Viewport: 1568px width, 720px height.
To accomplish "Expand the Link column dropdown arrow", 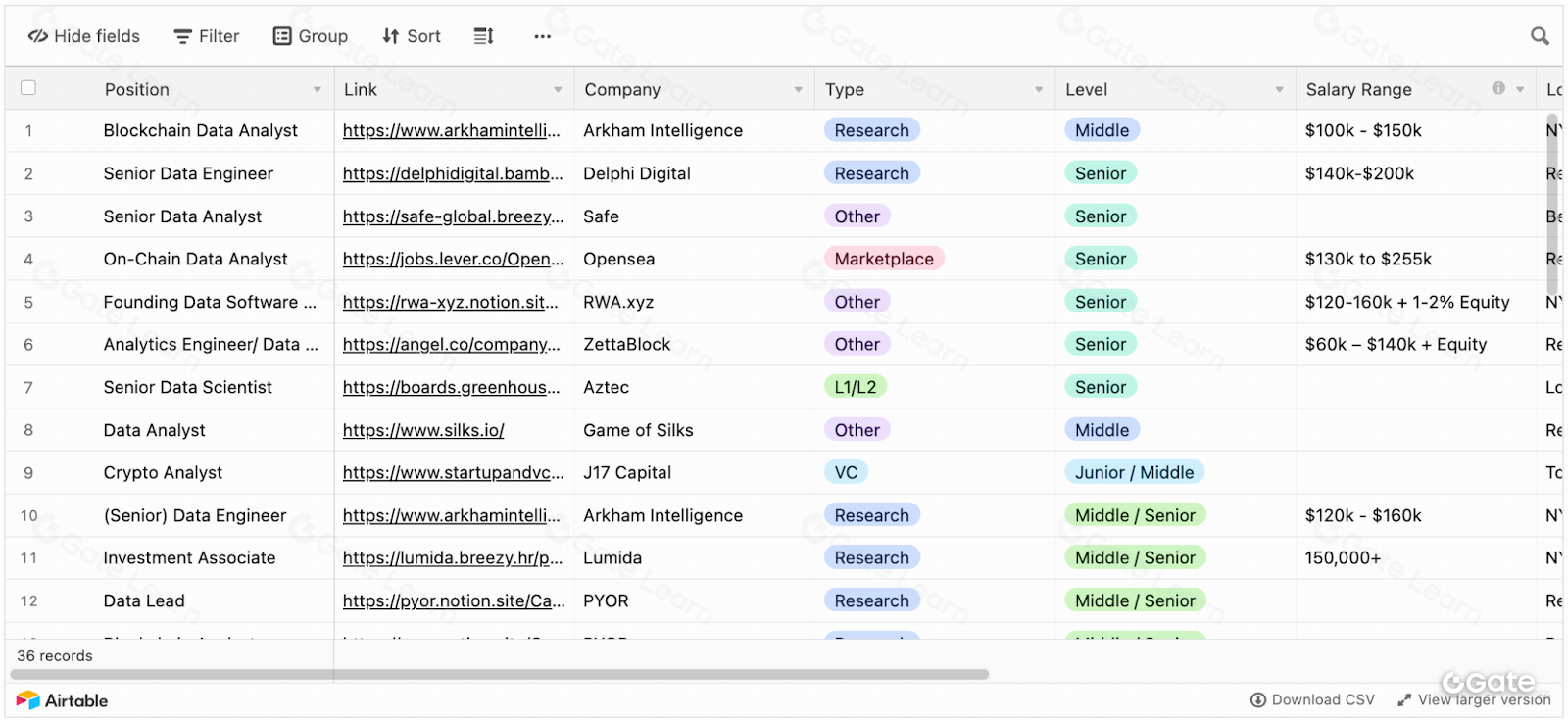I will coord(558,89).
